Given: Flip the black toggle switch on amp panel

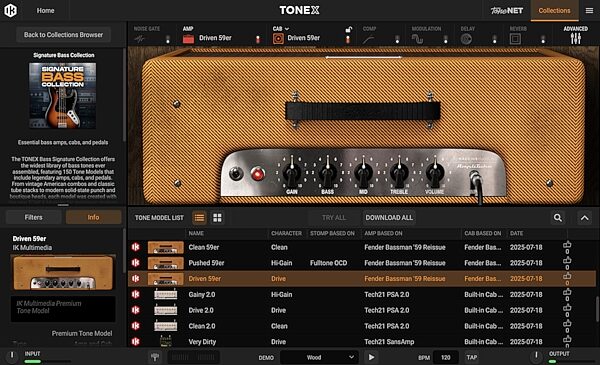Looking at the screenshot, I should click(236, 174).
